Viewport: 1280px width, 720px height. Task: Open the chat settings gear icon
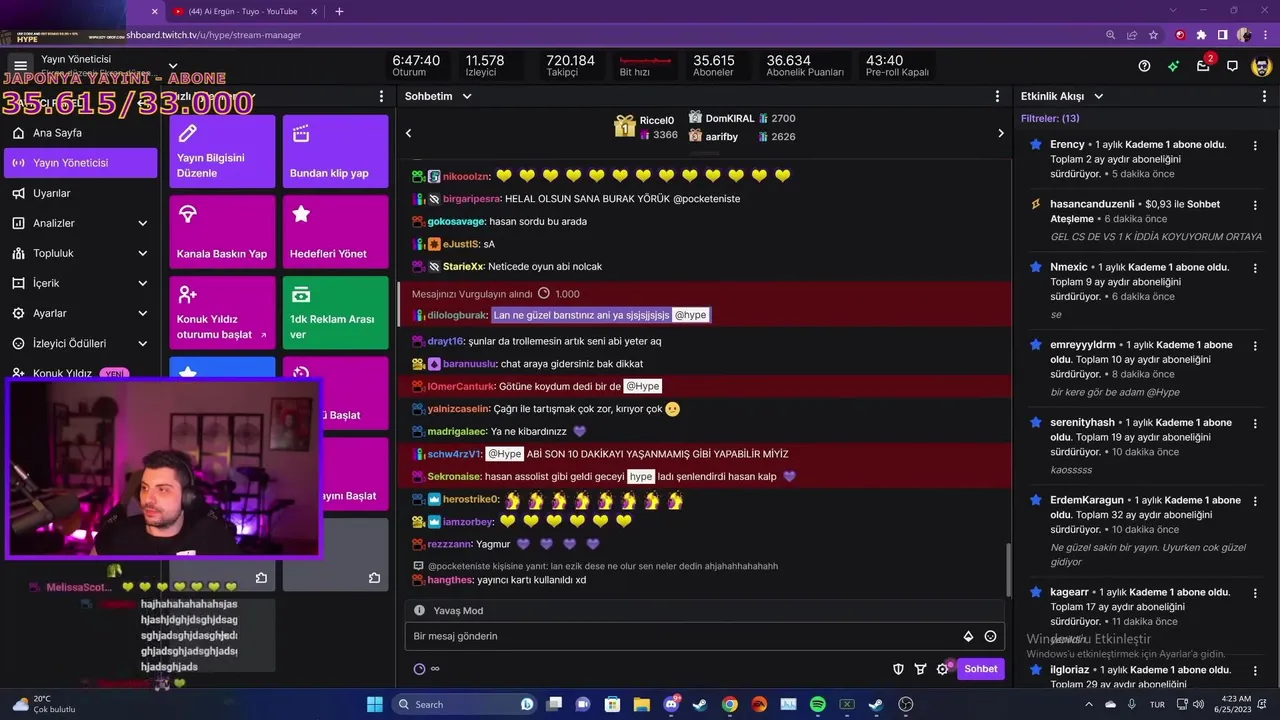(942, 669)
